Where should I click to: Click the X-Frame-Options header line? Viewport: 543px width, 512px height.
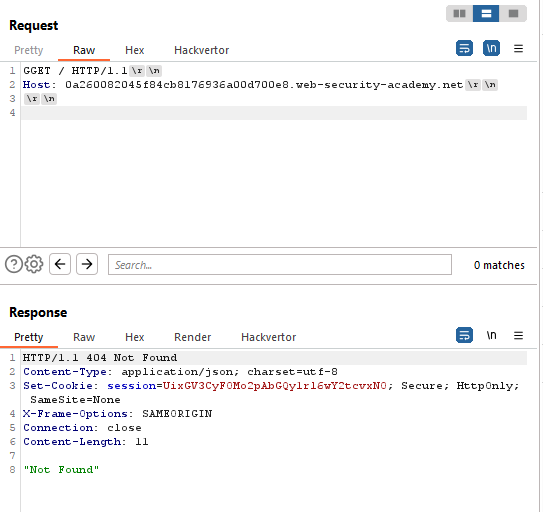[117, 414]
